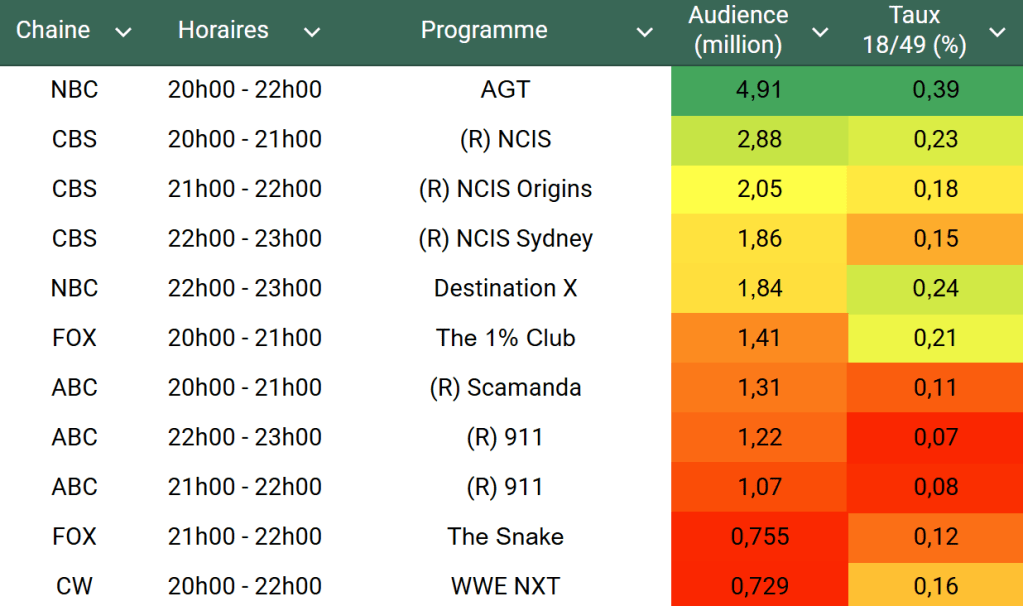Select the (R) NCIS Sydney cell
1023x606 pixels.
point(505,239)
